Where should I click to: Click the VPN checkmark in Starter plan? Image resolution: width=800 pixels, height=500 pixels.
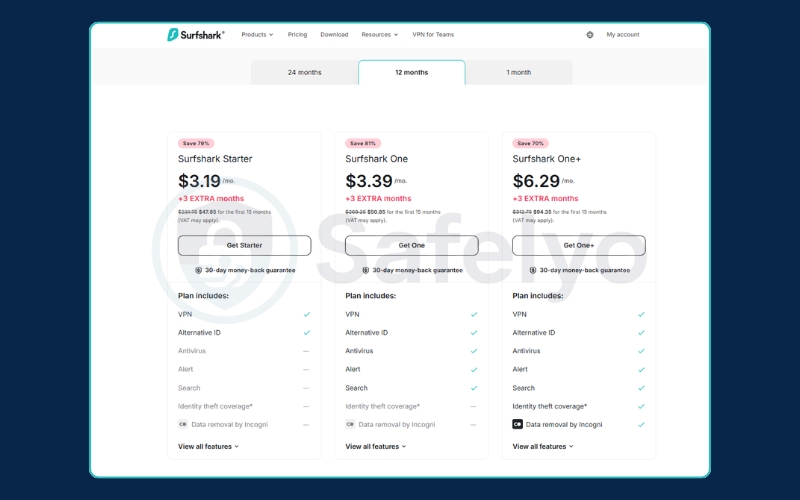click(x=307, y=314)
